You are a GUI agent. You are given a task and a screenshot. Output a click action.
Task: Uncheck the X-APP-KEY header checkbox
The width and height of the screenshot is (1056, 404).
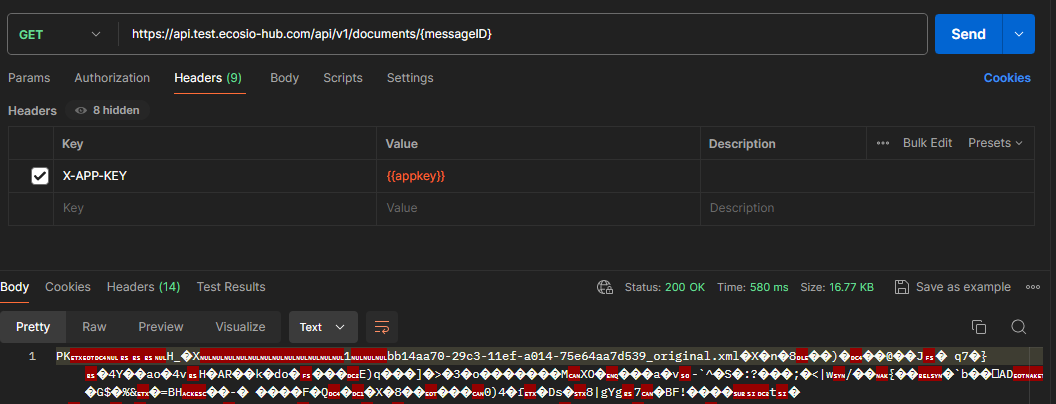tap(40, 176)
